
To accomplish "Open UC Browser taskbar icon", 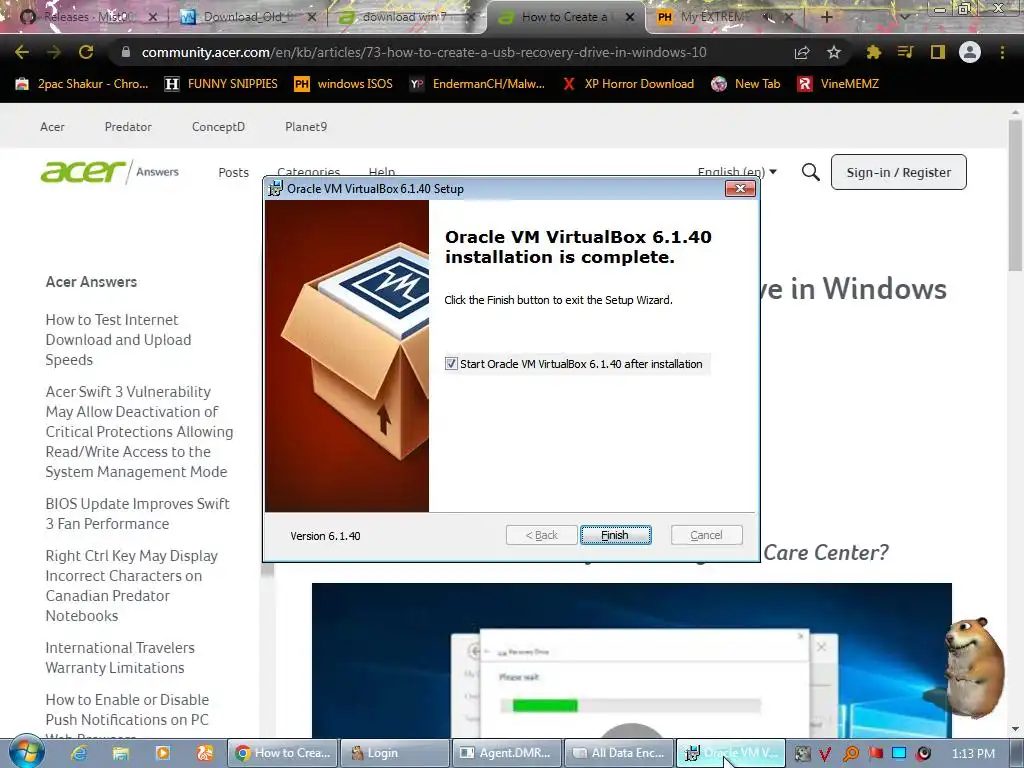I will coord(205,753).
